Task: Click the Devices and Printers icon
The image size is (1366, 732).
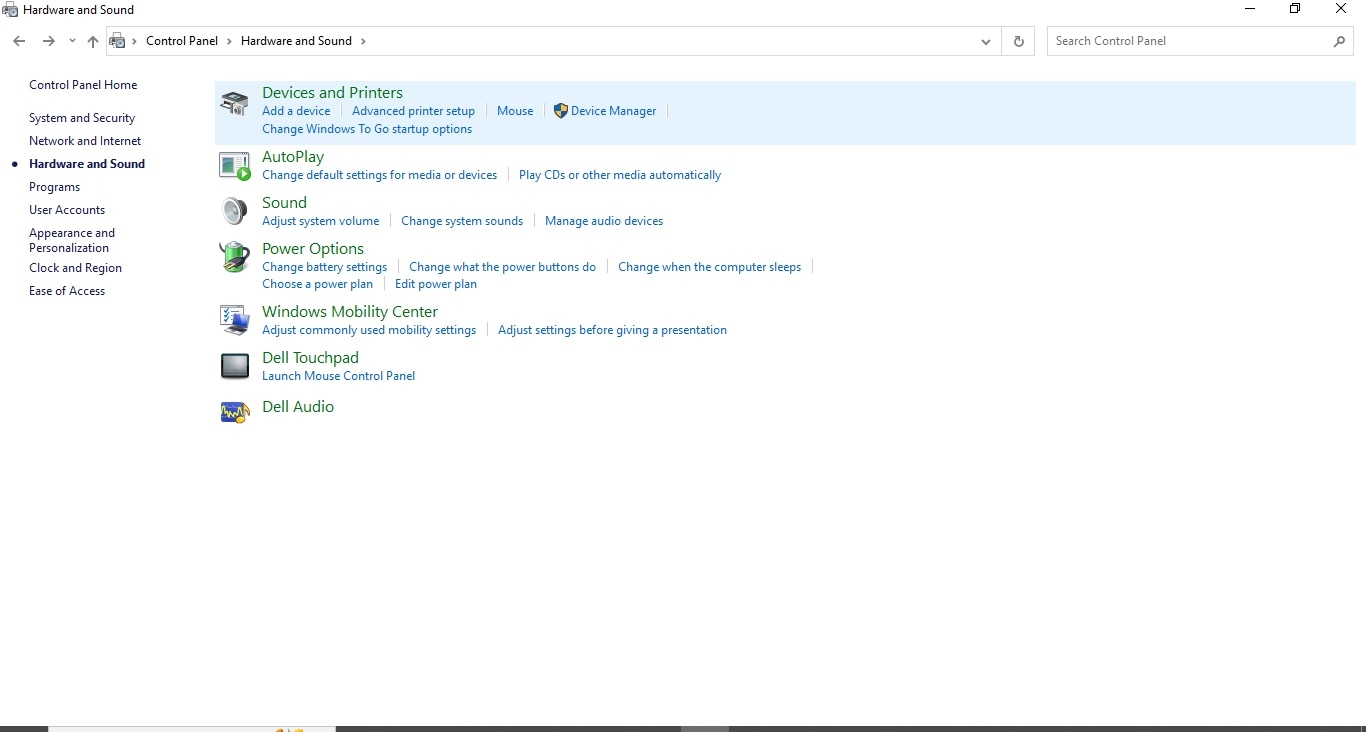Action: click(x=234, y=103)
